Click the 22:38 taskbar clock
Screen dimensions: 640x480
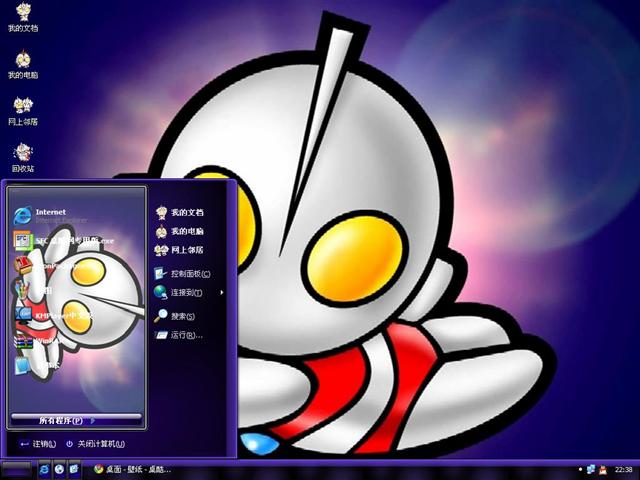point(624,470)
